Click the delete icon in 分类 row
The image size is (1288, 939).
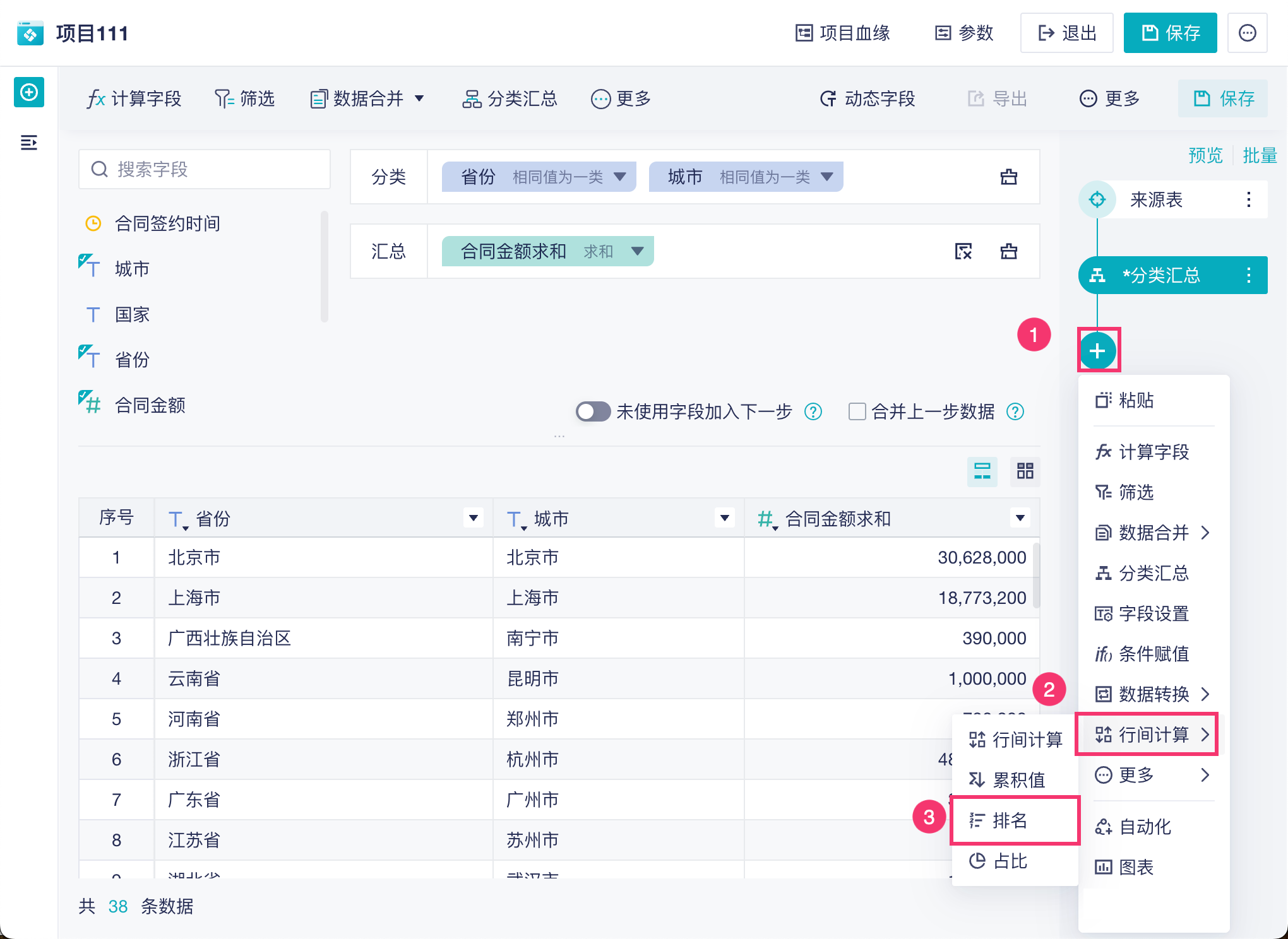pos(1008,177)
